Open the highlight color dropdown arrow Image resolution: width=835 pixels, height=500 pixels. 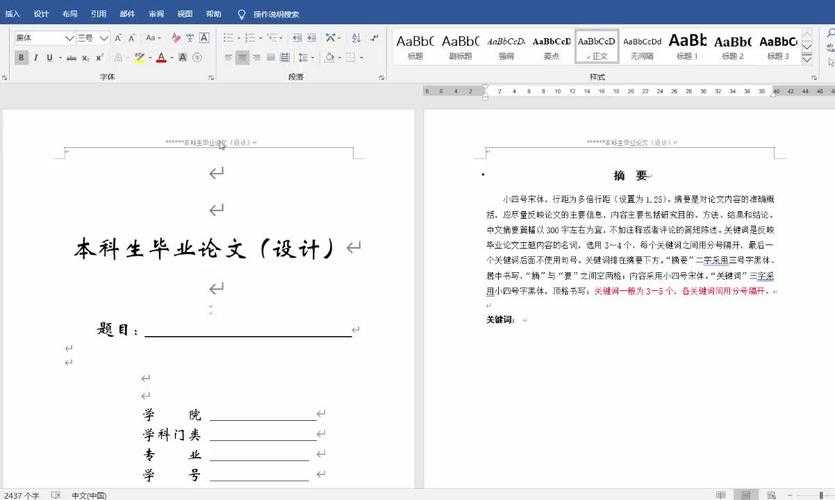point(150,58)
